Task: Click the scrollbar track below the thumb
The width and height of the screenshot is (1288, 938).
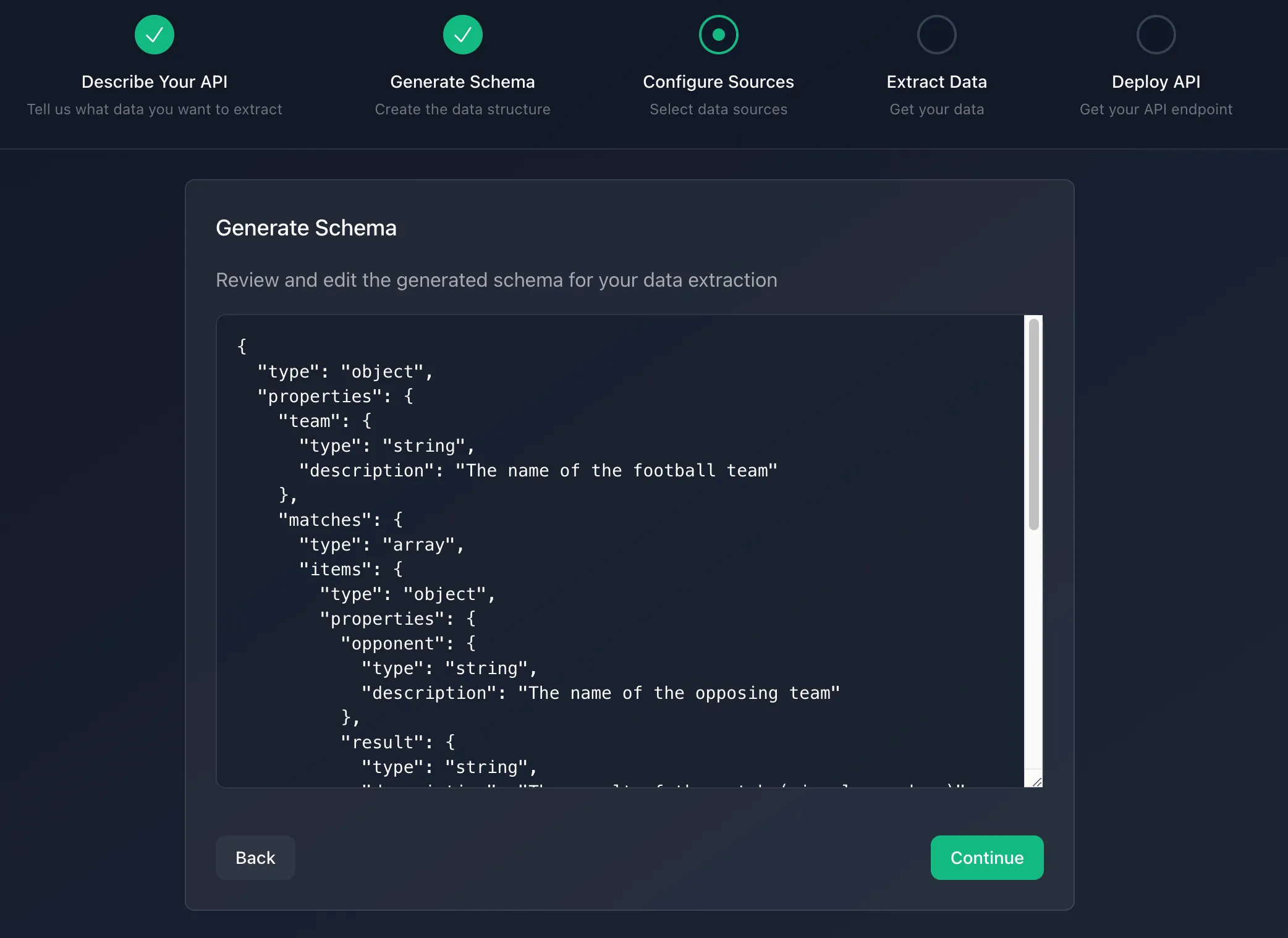Action: pyautogui.click(x=1033, y=649)
